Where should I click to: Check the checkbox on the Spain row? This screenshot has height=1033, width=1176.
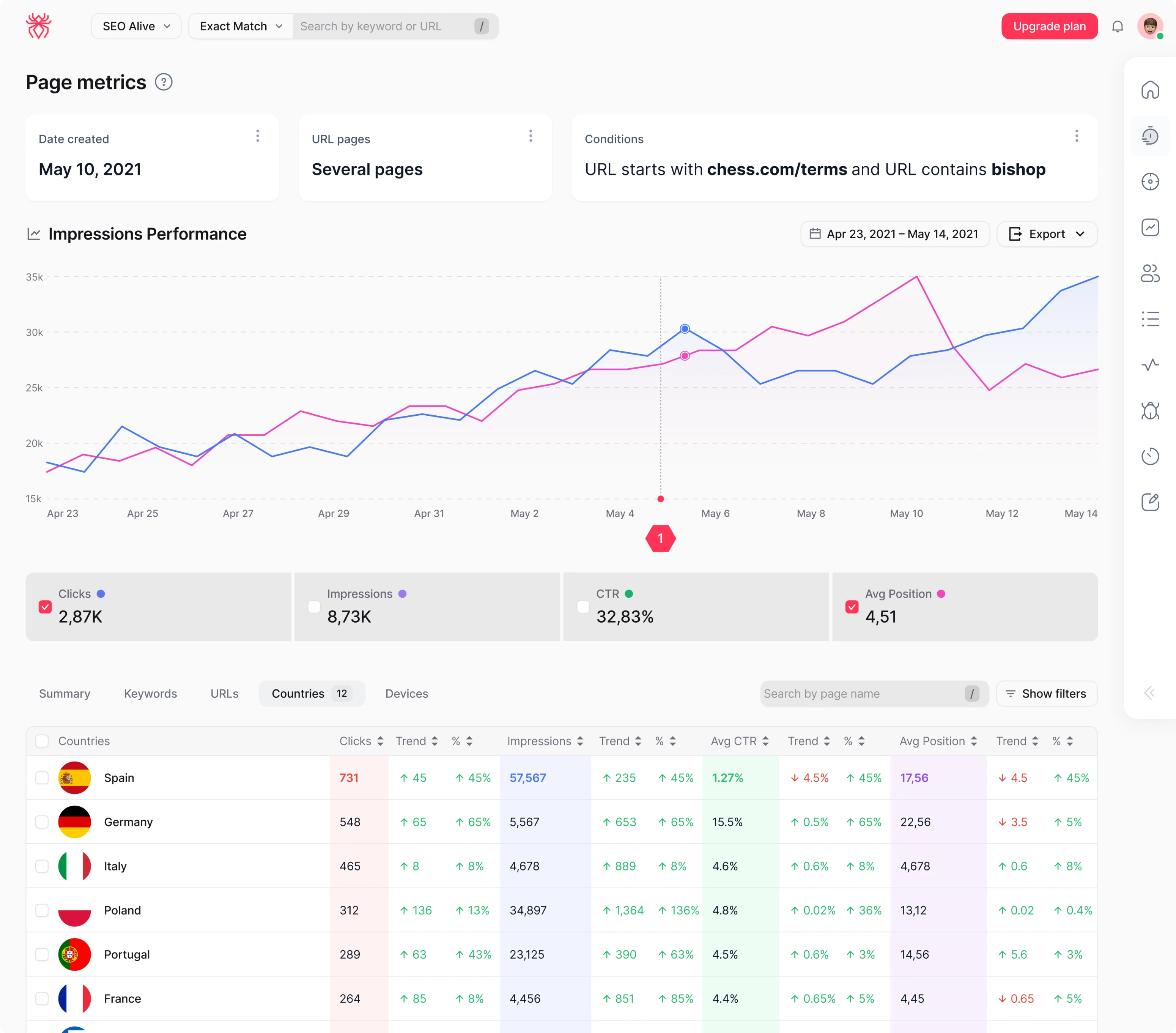pos(43,778)
